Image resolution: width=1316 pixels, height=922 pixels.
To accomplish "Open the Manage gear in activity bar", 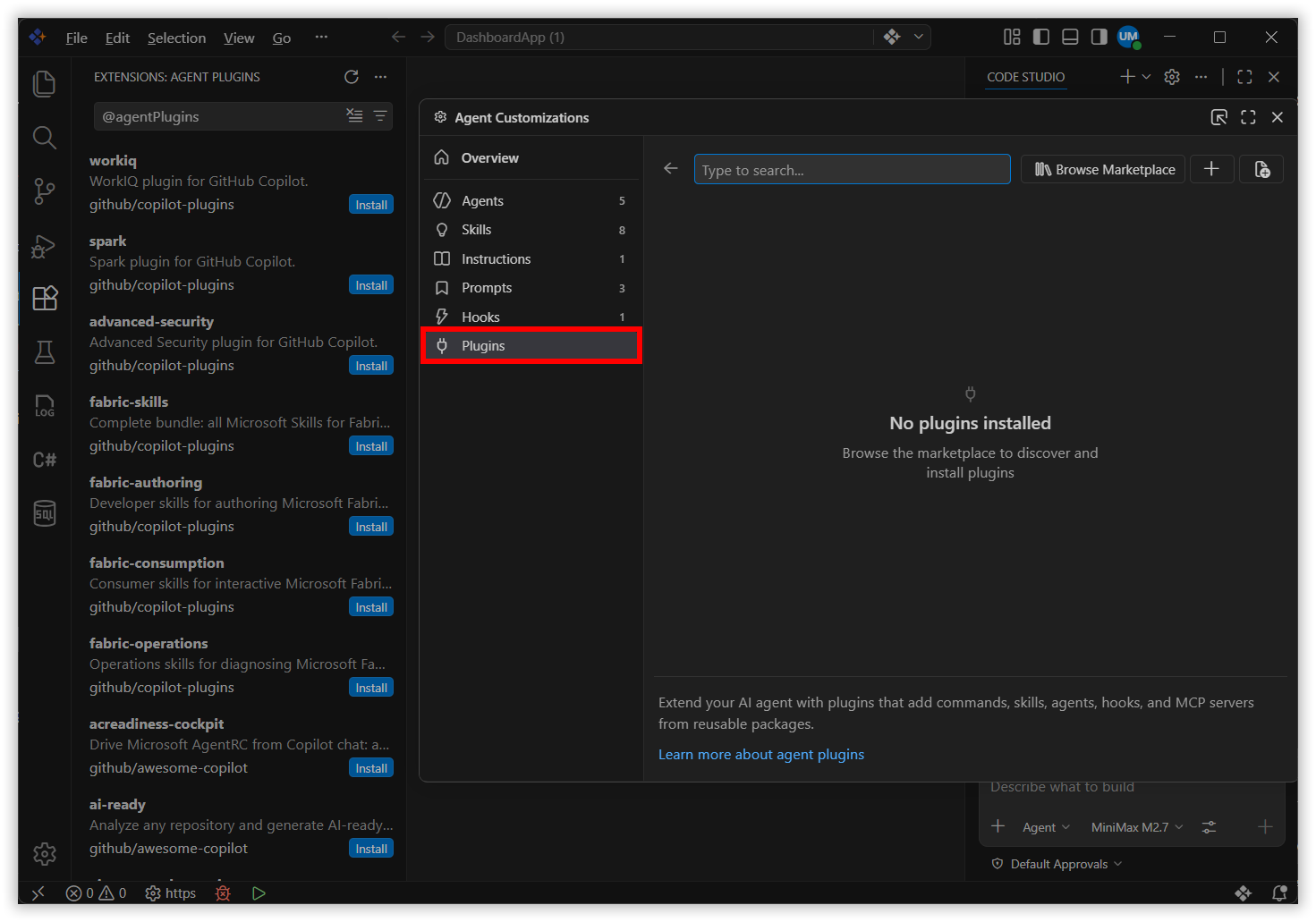I will coord(44,854).
